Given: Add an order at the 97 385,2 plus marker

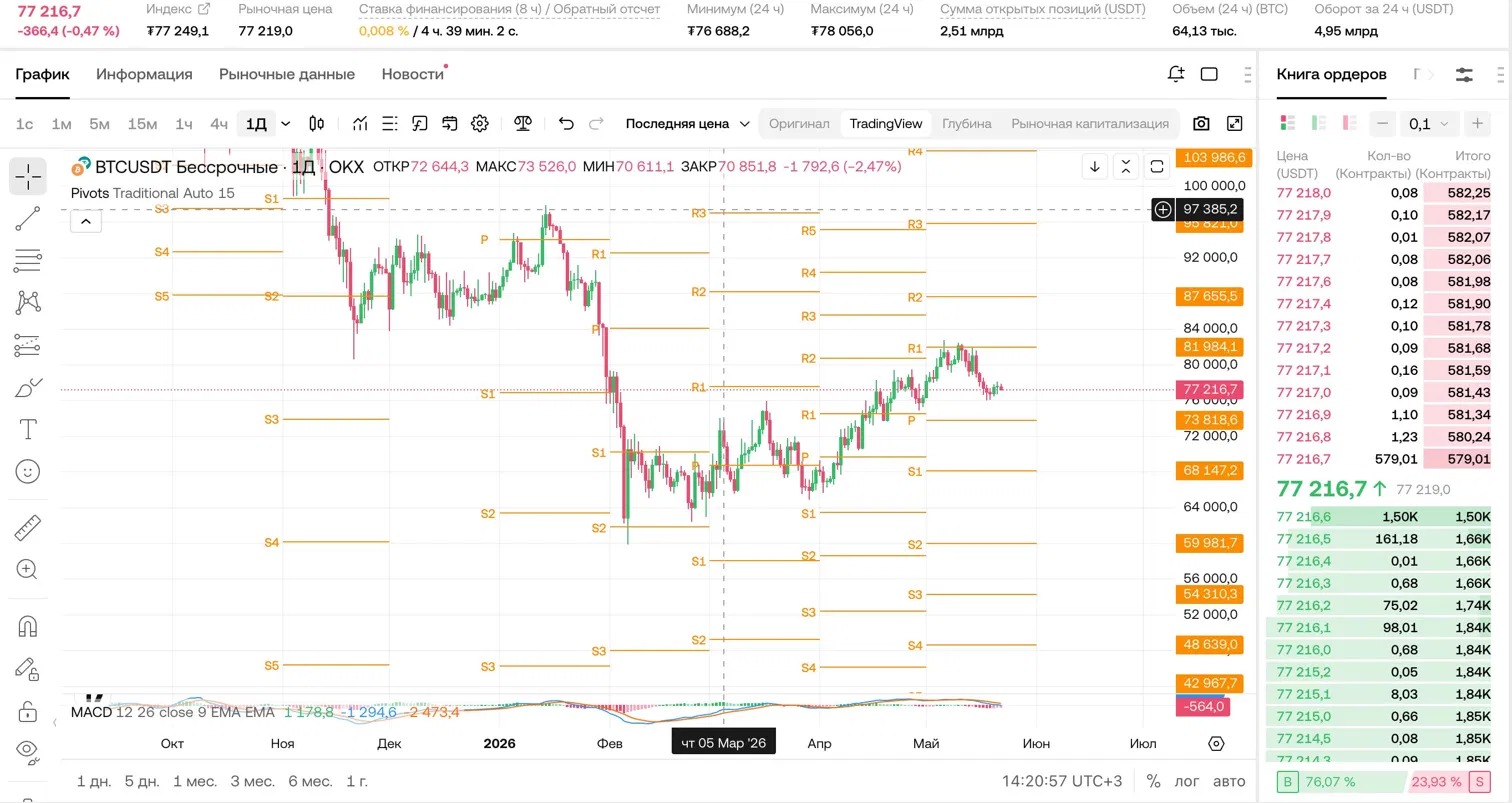Looking at the screenshot, I should [1163, 209].
